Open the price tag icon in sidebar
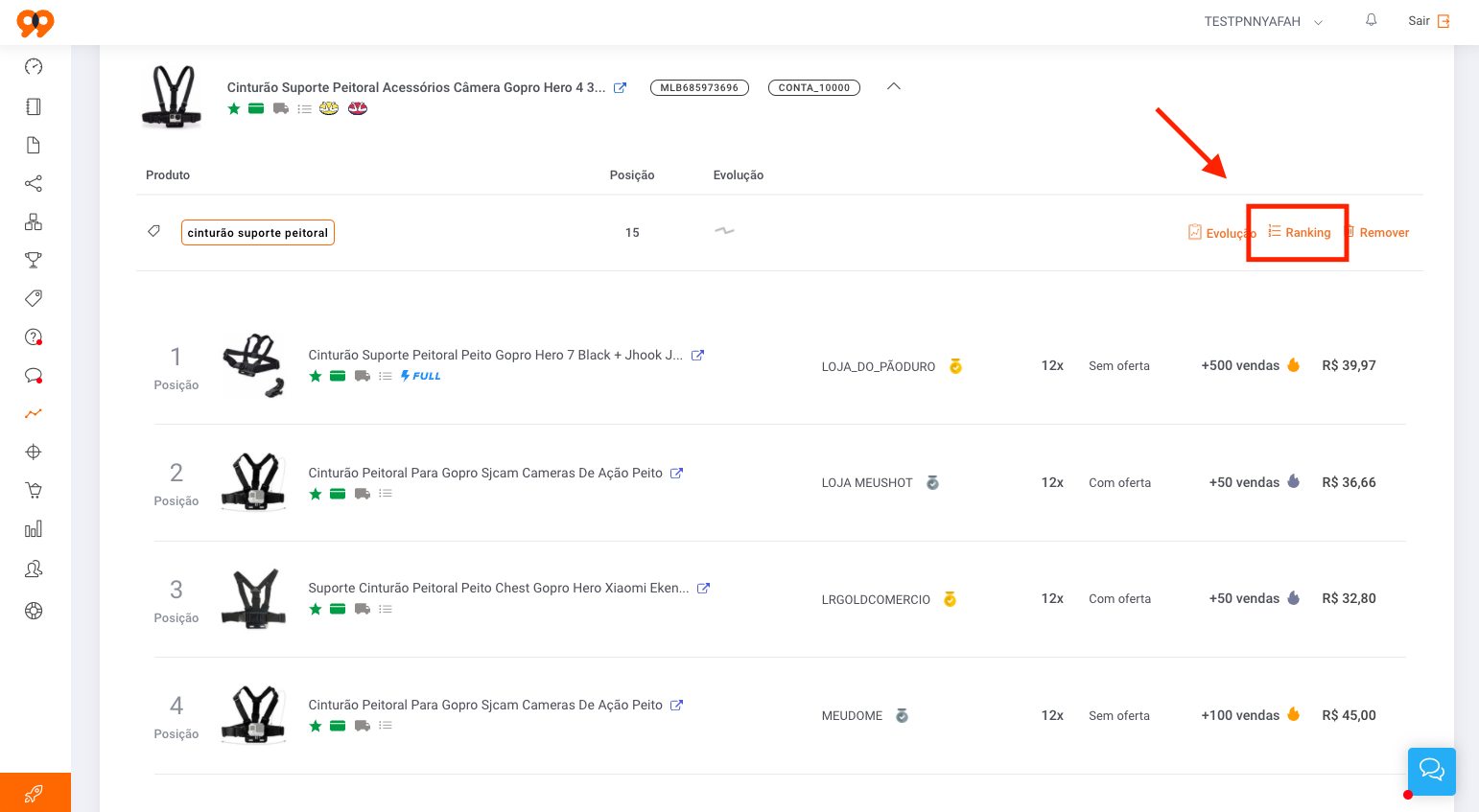This screenshot has width=1479, height=812. [34, 298]
